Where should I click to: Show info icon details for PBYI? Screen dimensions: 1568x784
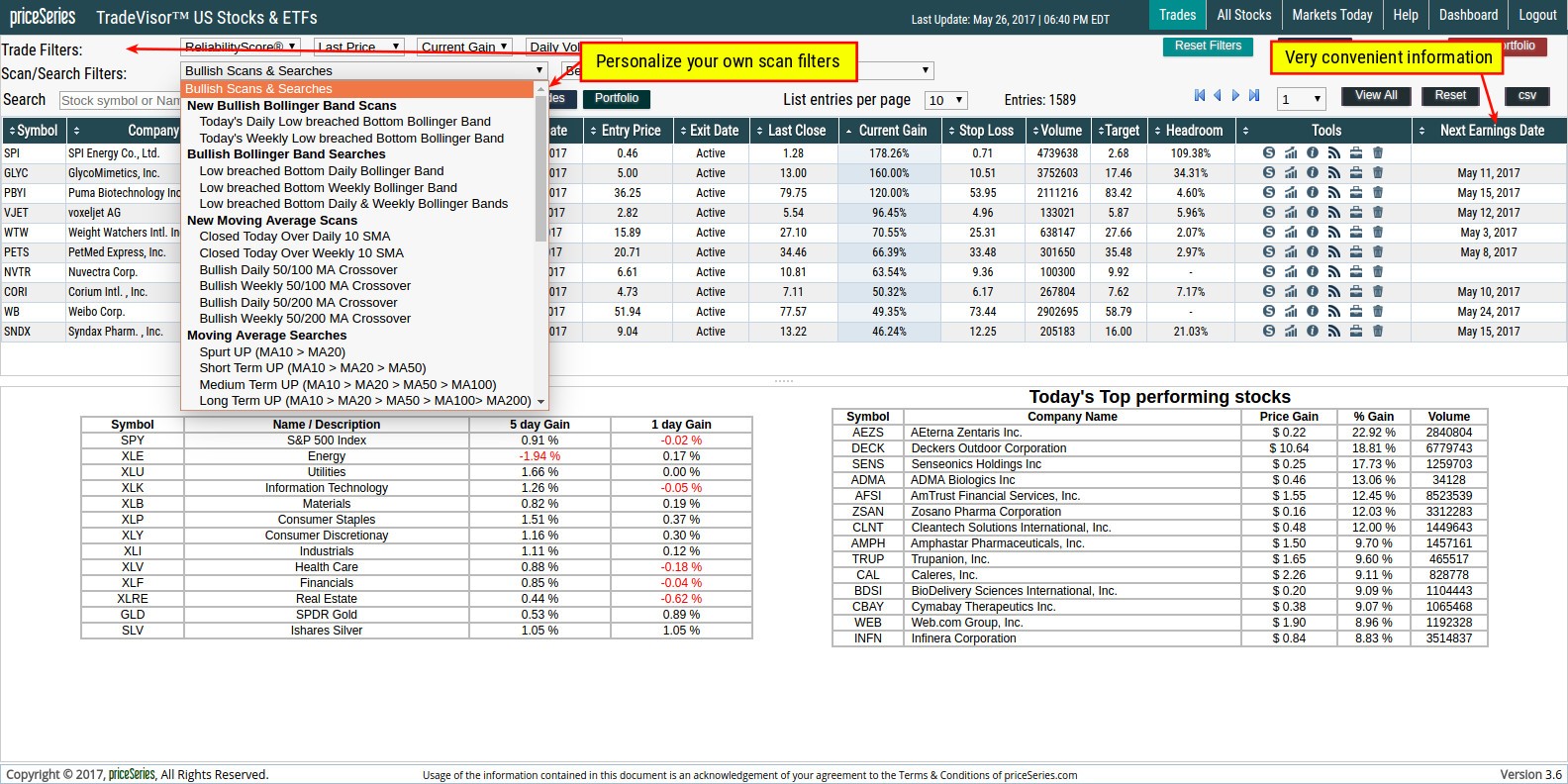1313,193
